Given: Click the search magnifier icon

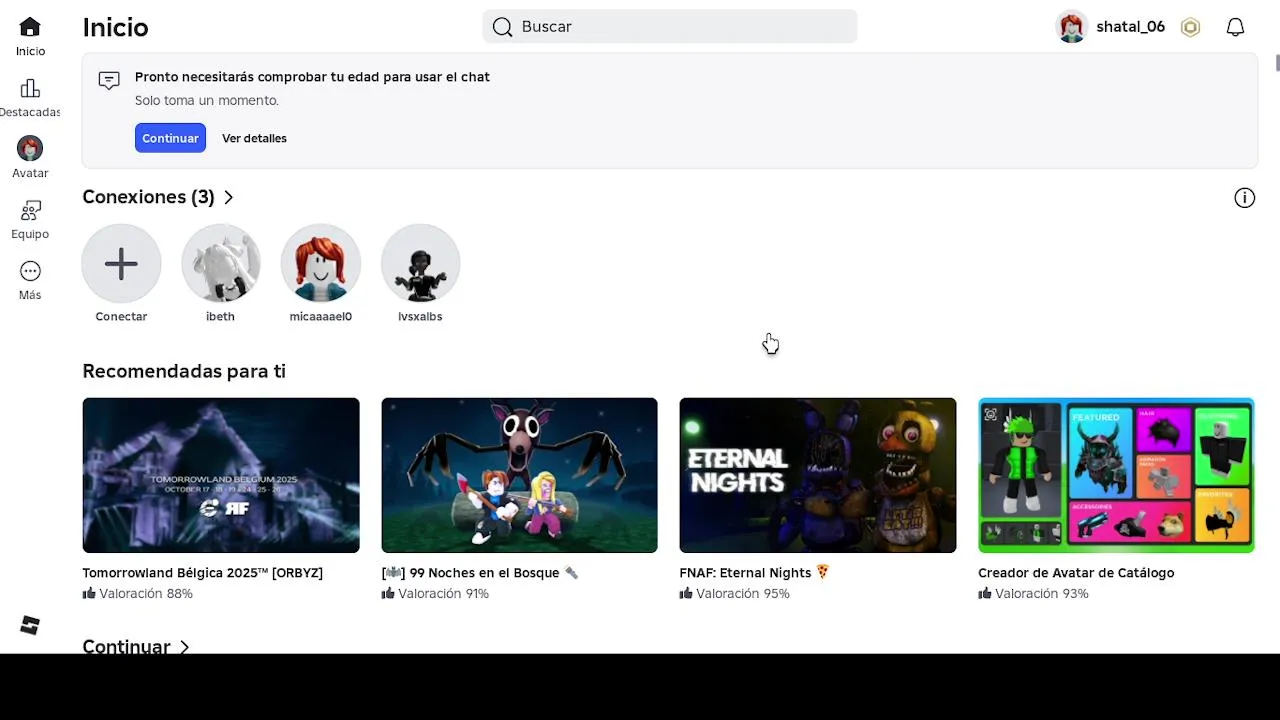Looking at the screenshot, I should pos(502,27).
